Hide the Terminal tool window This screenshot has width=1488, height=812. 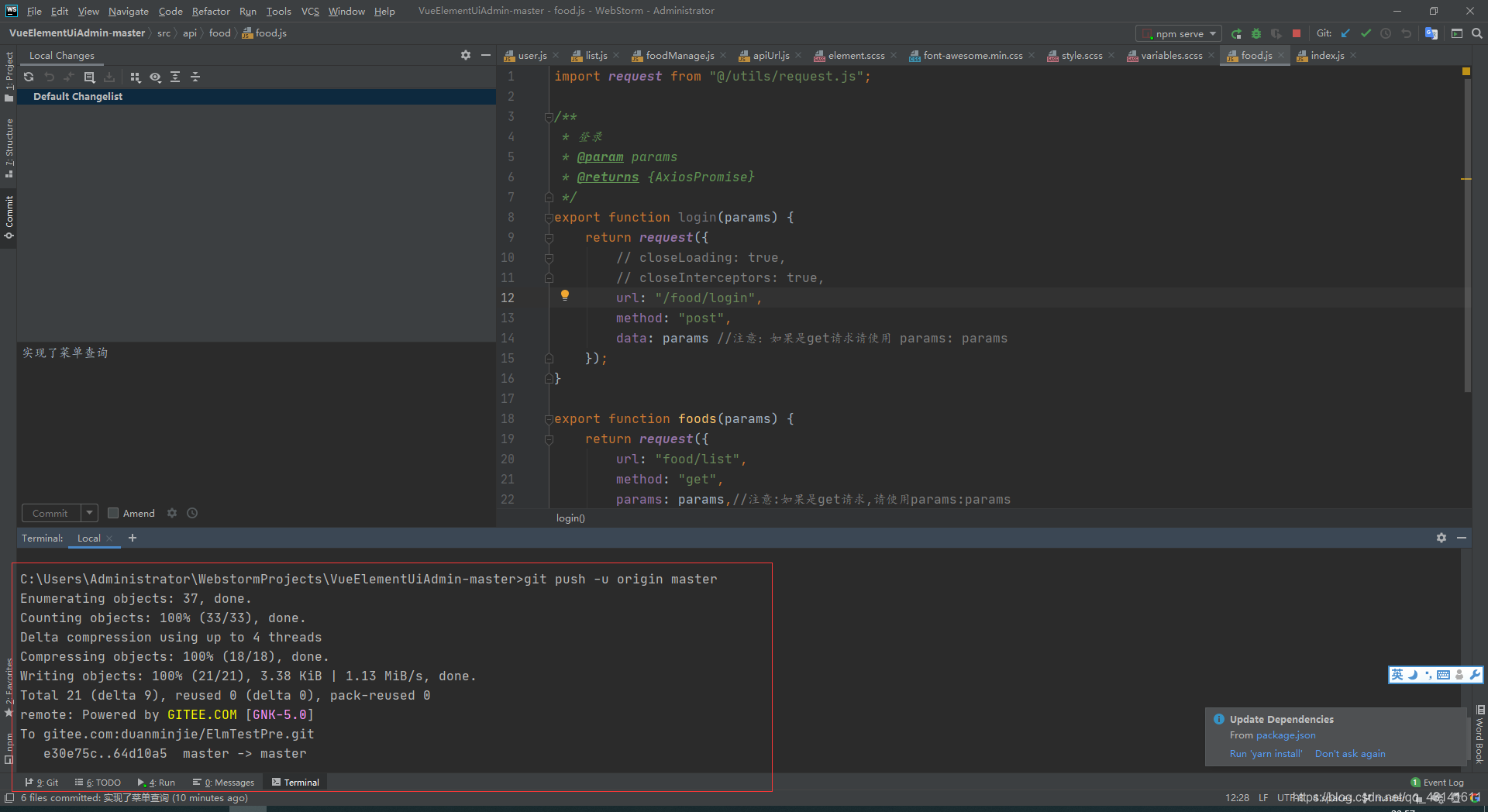(x=1462, y=538)
